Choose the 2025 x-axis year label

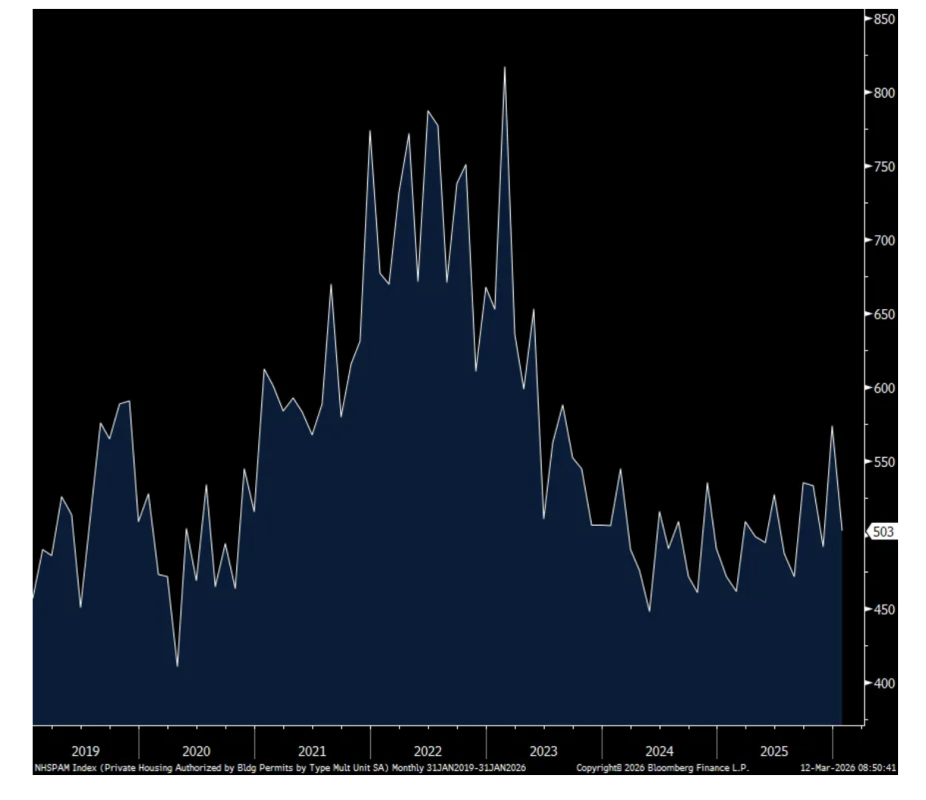click(774, 751)
